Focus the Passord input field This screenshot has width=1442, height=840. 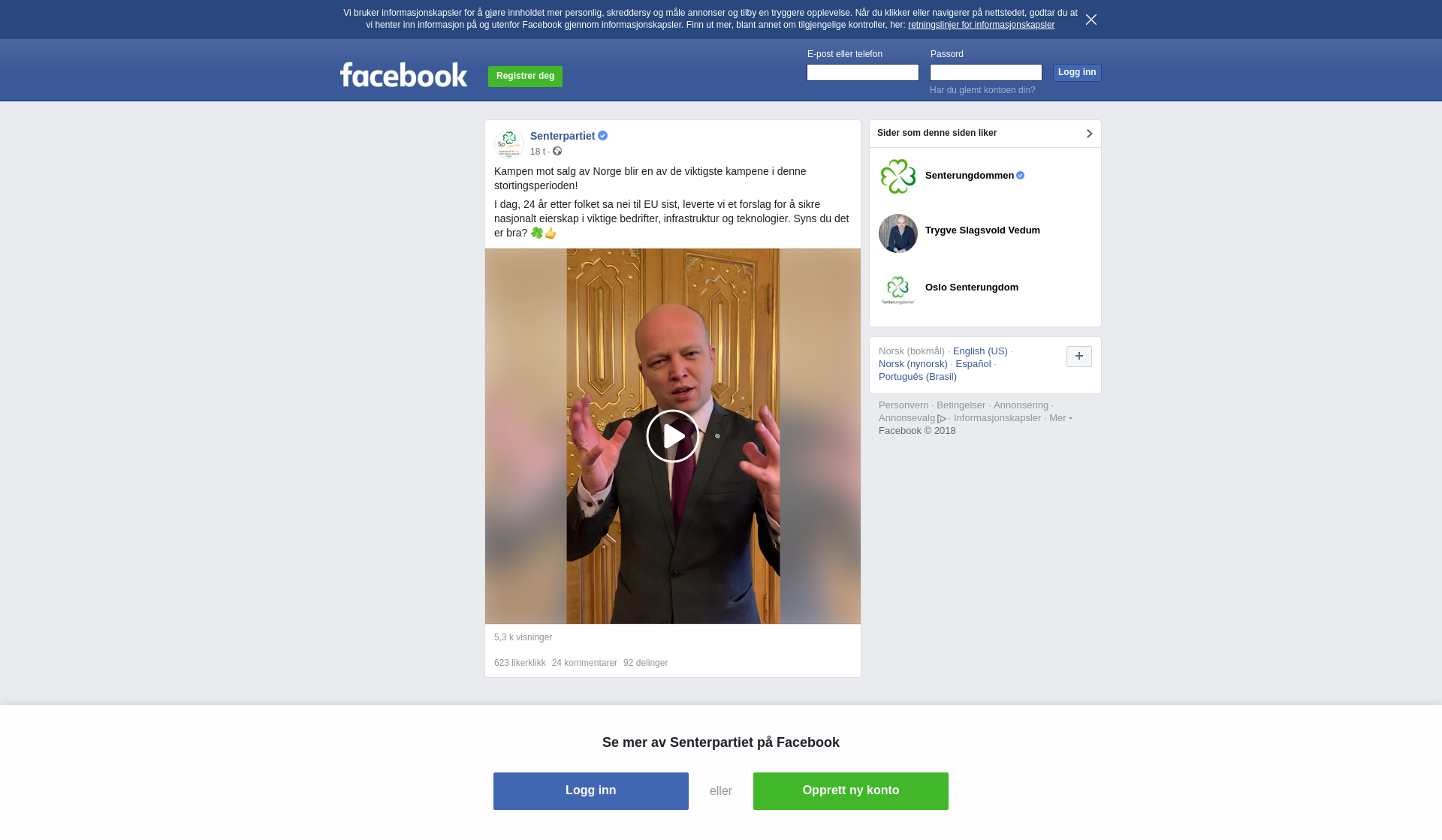tap(986, 72)
